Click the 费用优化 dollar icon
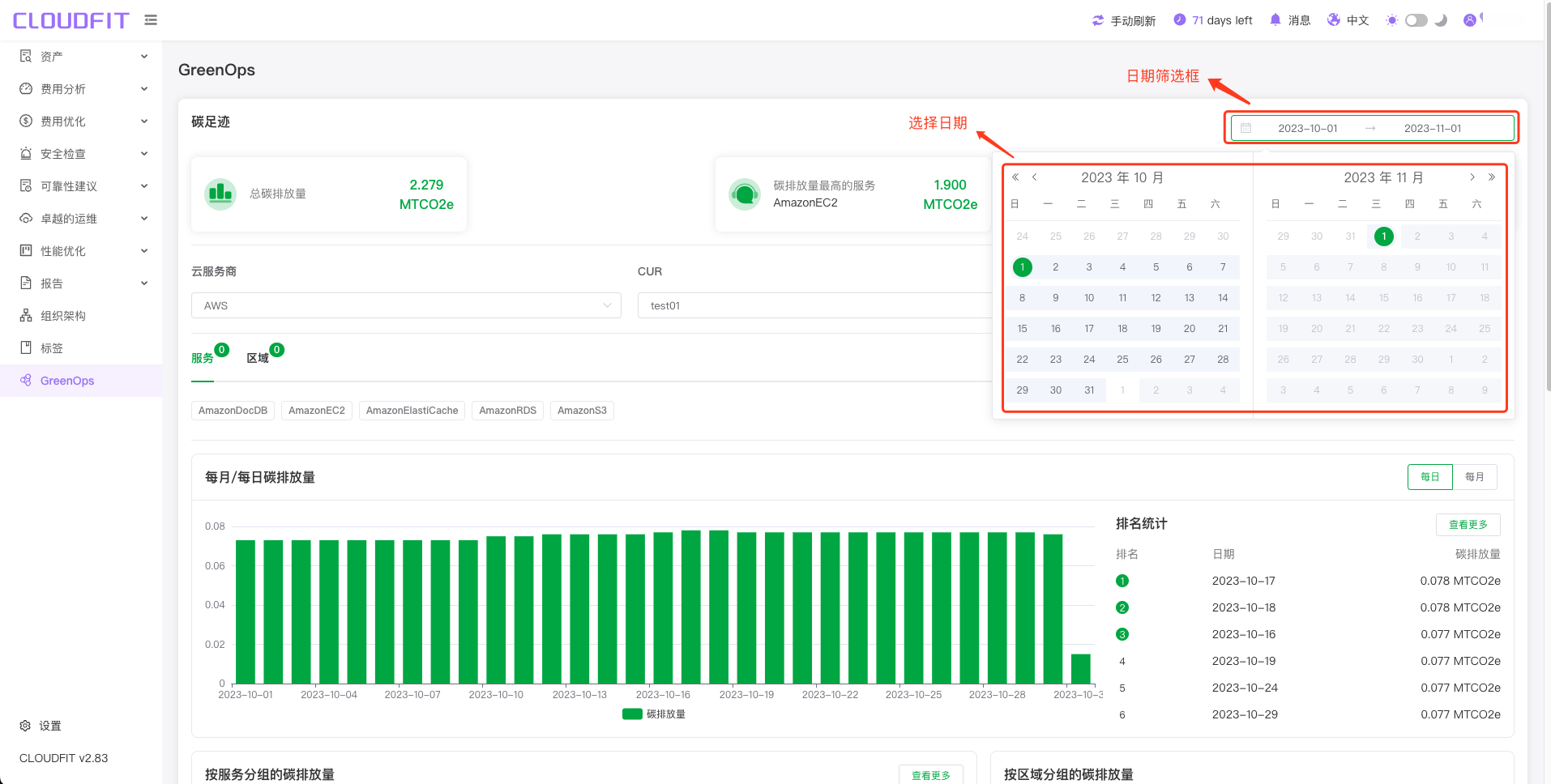This screenshot has height=784, width=1551. click(x=26, y=121)
